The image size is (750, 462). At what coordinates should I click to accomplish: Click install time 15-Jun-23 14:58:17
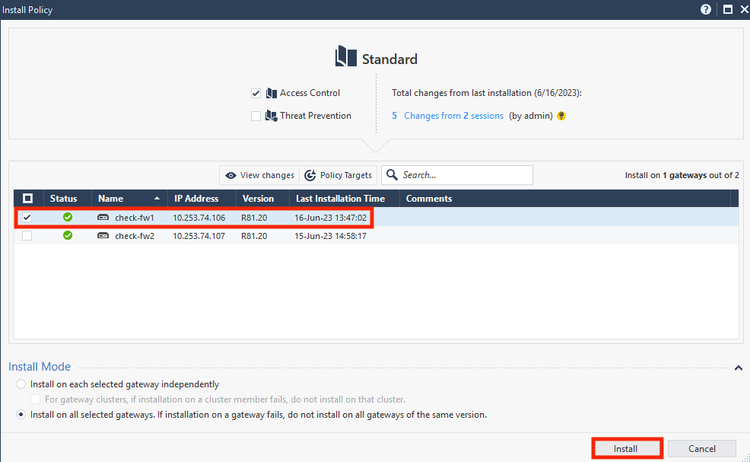coord(331,236)
